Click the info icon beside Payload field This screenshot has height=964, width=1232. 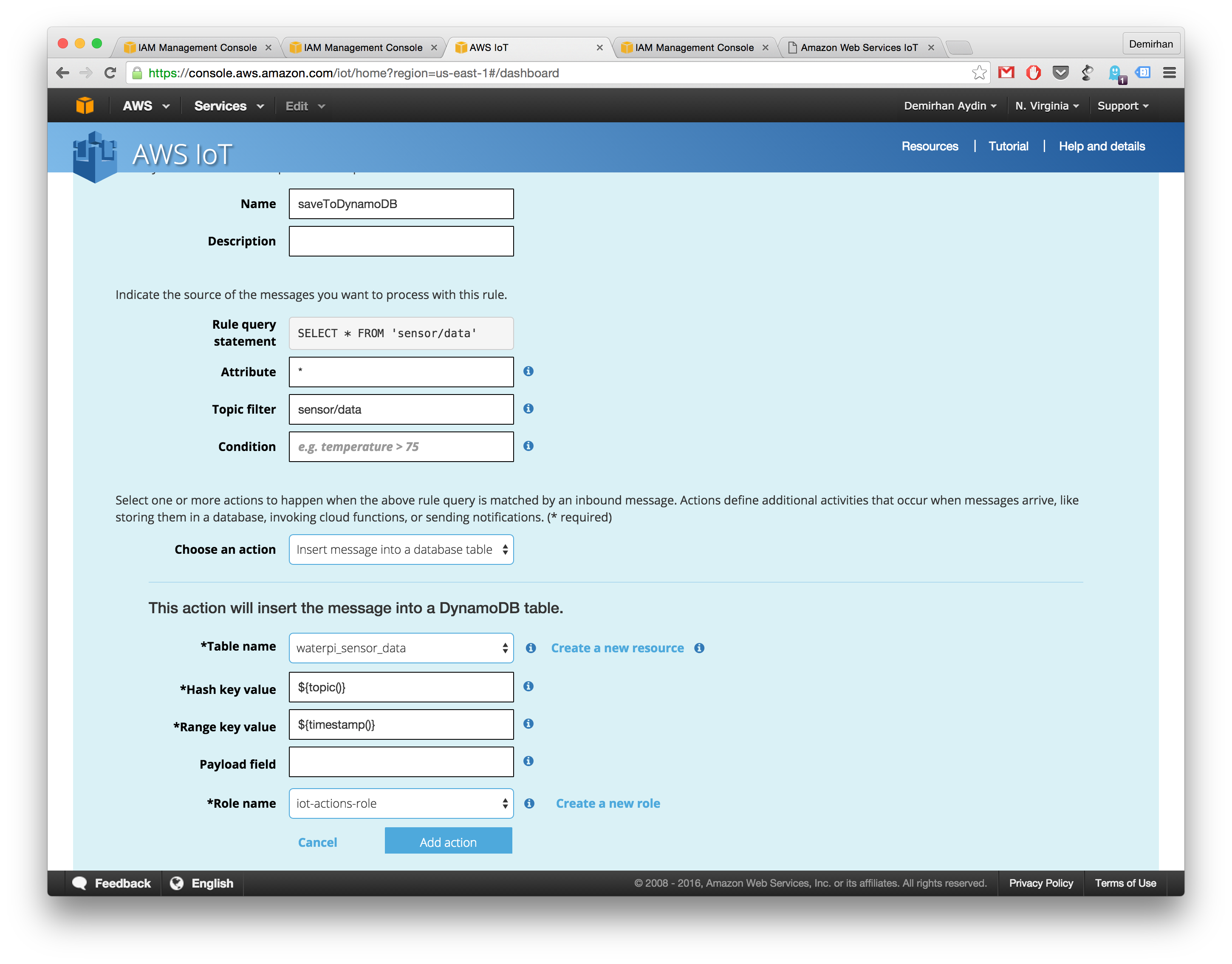point(528,761)
